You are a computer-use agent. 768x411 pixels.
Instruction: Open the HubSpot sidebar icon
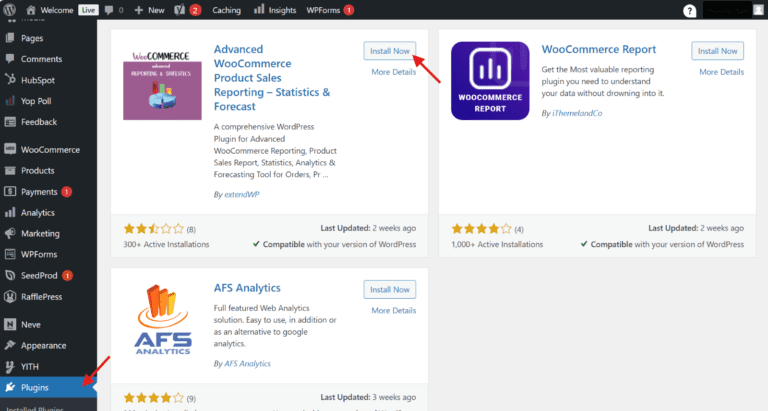point(10,79)
